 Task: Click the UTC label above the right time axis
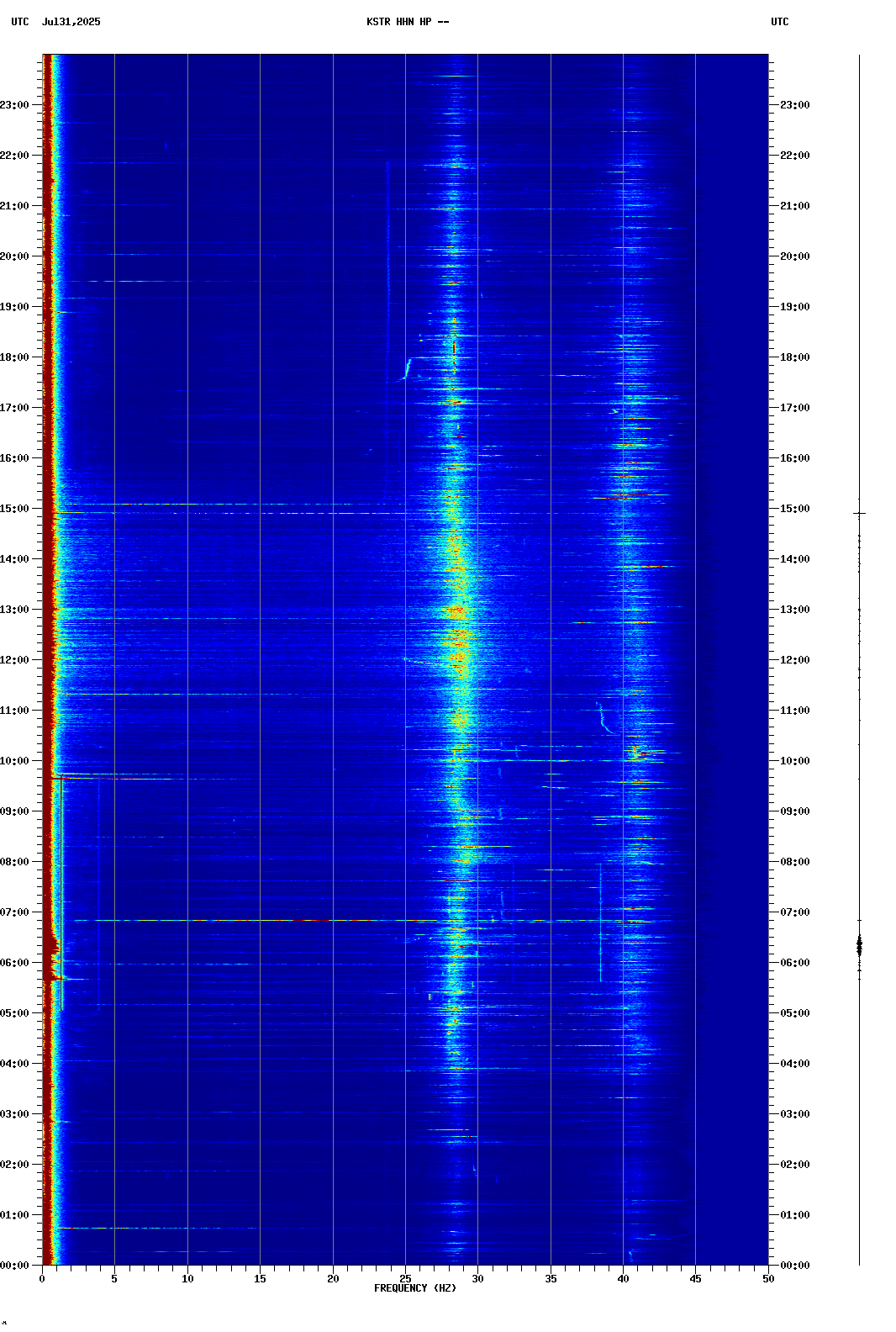(x=780, y=22)
